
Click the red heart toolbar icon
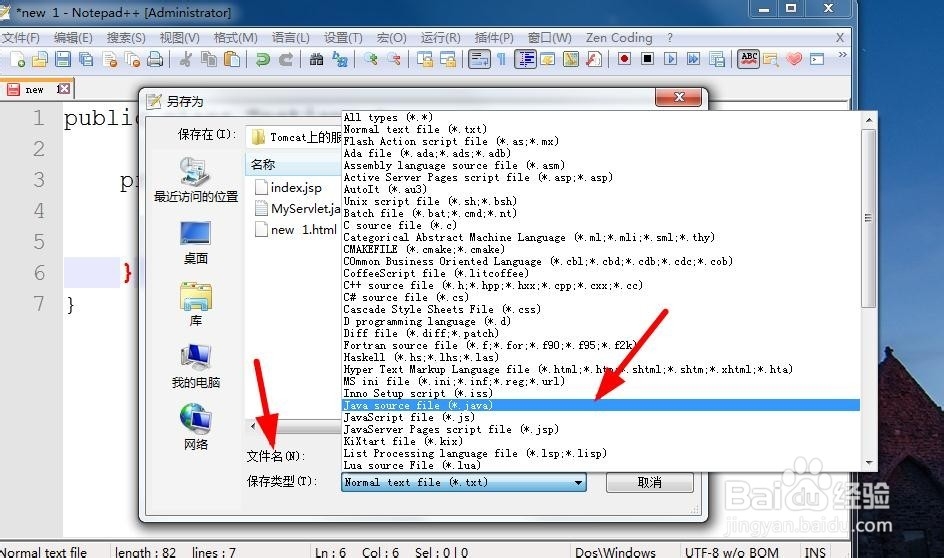click(795, 59)
